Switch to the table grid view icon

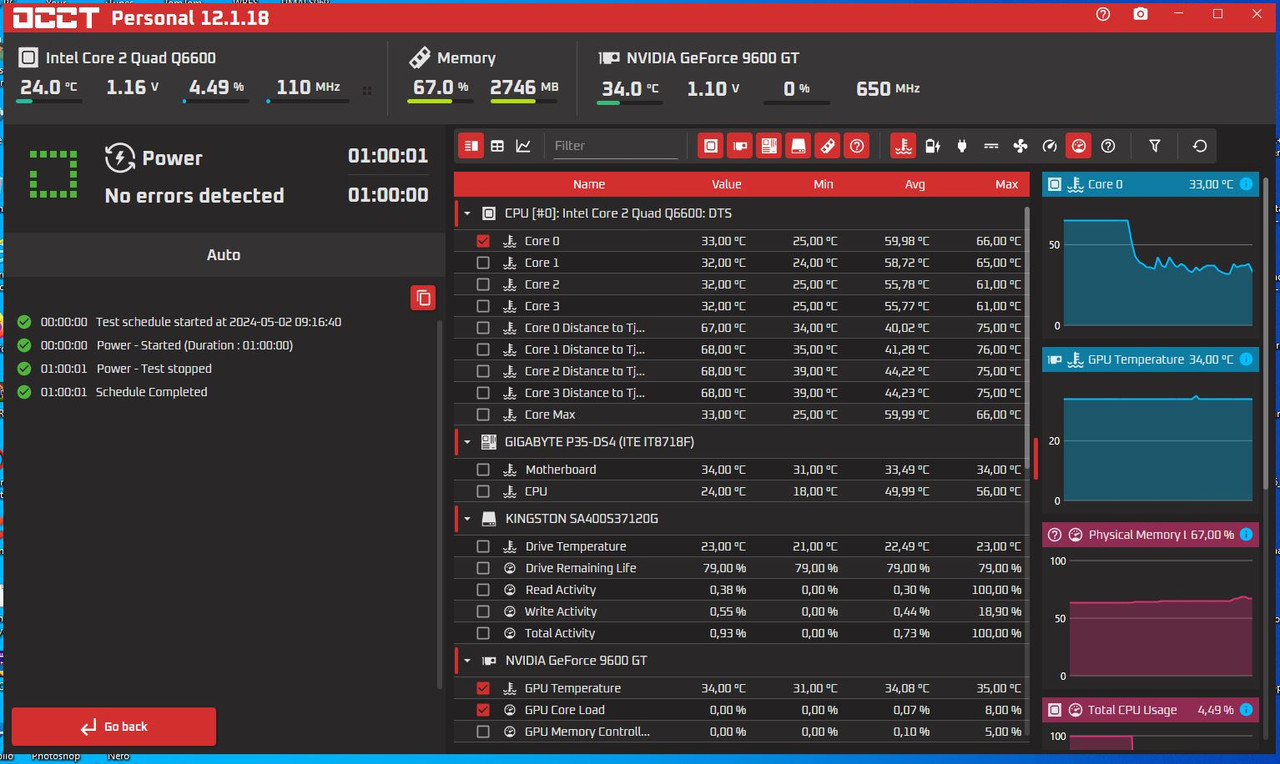click(497, 146)
